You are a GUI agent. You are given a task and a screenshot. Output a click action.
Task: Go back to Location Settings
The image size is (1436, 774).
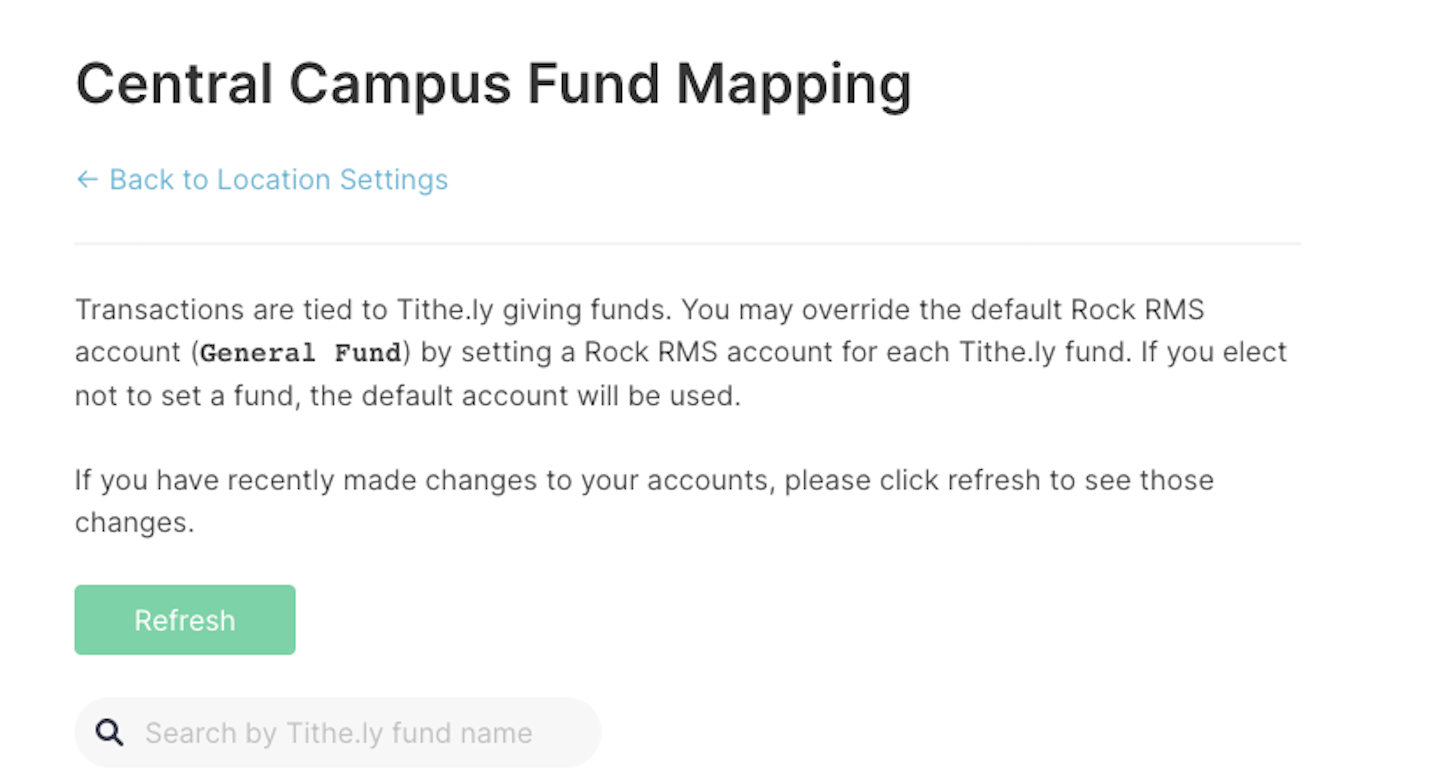click(x=262, y=180)
